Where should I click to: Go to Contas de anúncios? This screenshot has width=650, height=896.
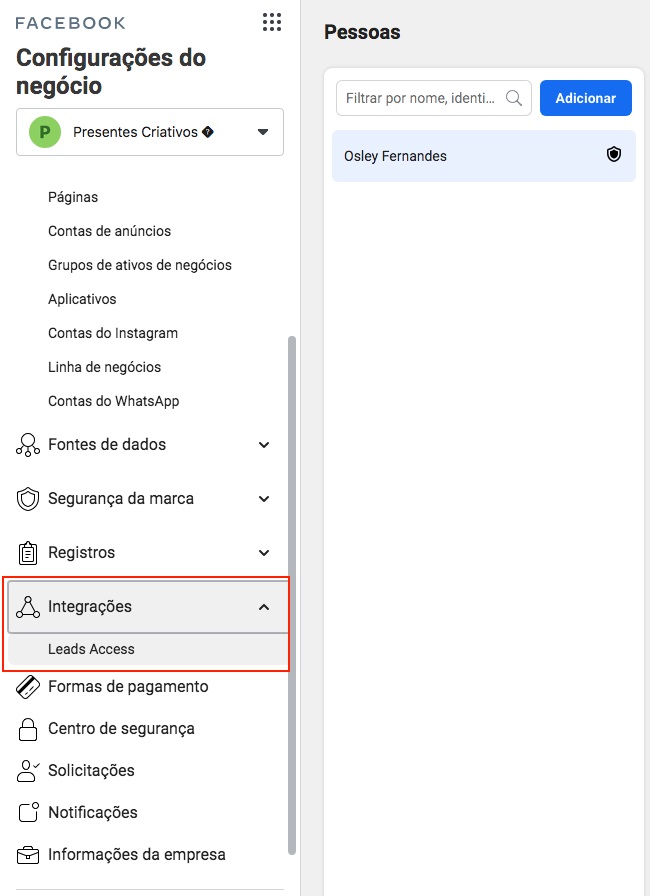110,231
